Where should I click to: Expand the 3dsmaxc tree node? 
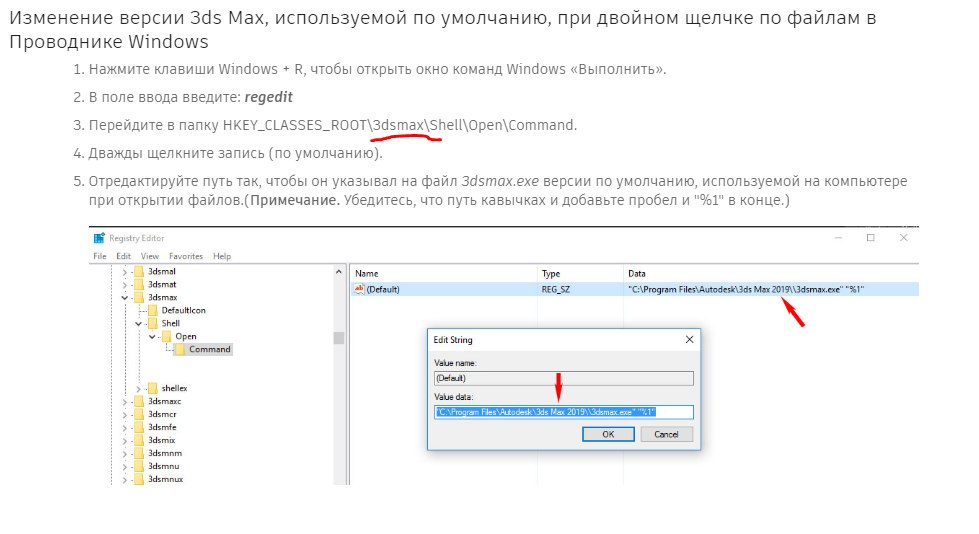point(124,402)
